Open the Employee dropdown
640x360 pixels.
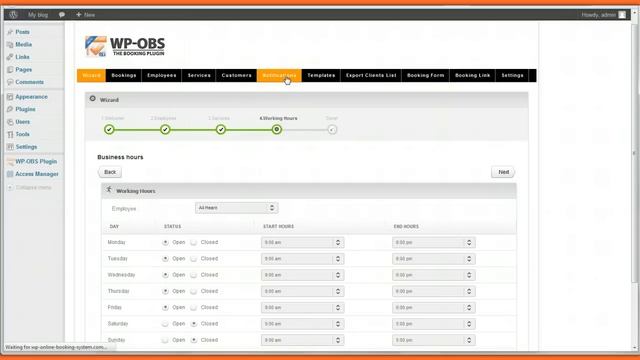tap(237, 208)
